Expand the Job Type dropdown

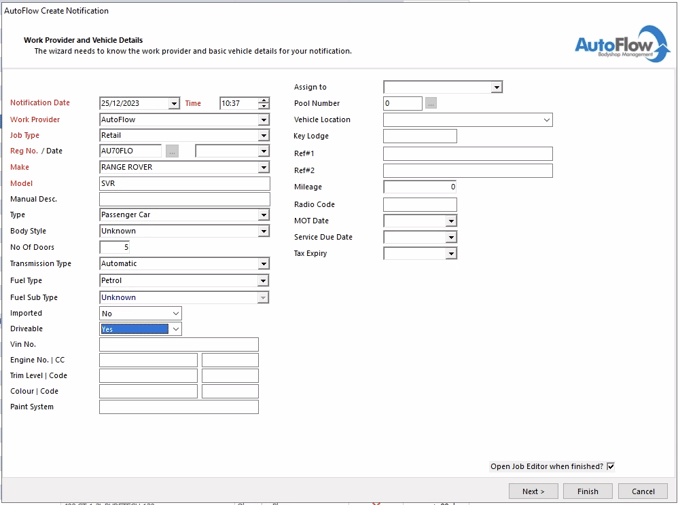click(264, 136)
